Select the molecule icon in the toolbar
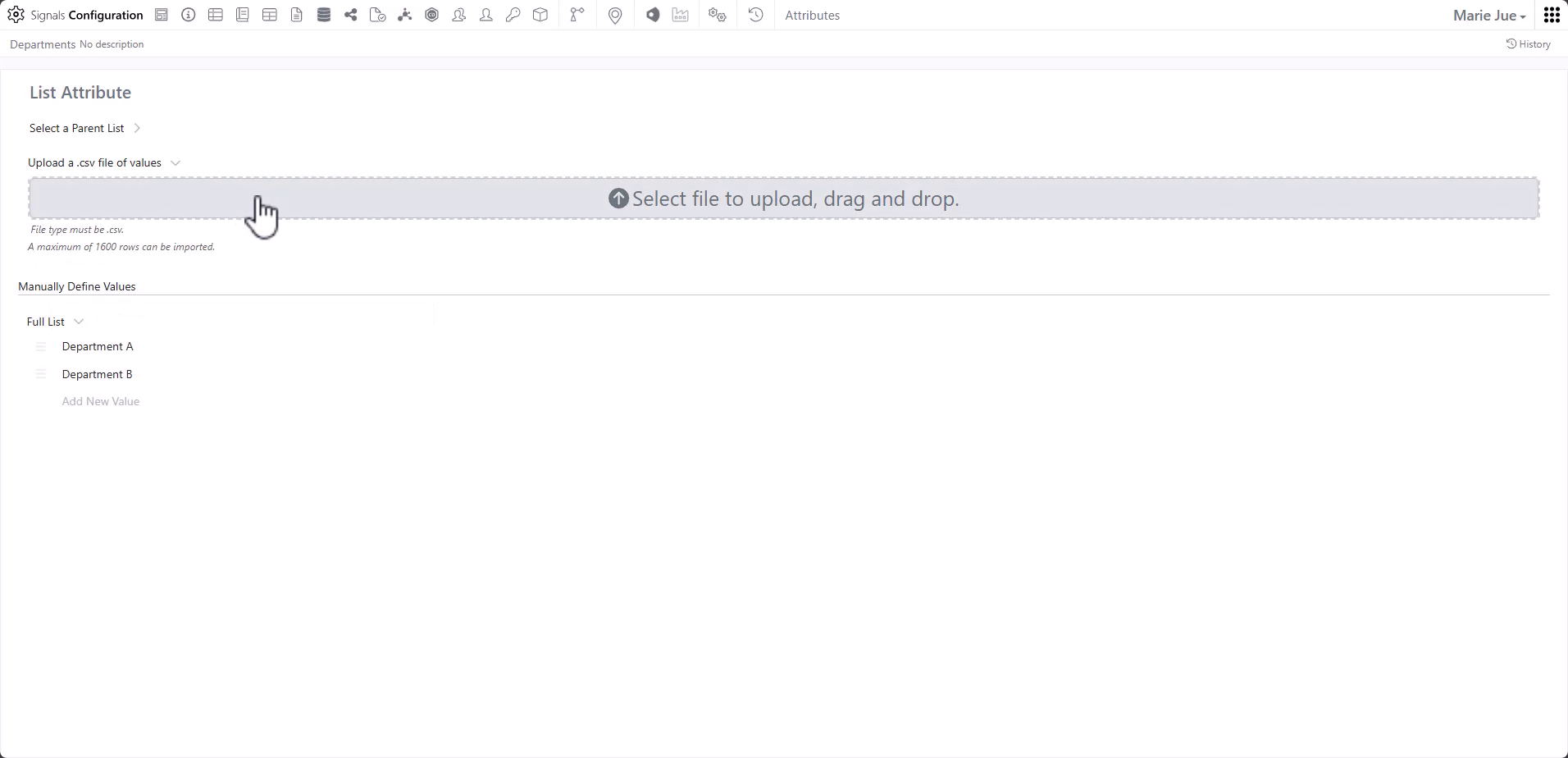The width and height of the screenshot is (1568, 758). tap(405, 15)
